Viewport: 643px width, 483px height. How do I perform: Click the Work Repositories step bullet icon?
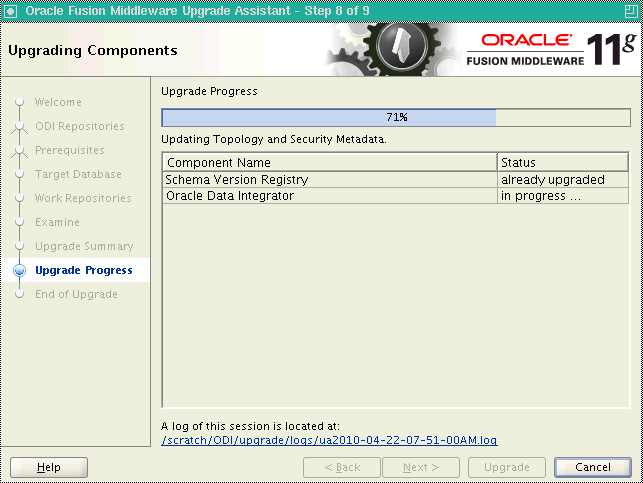19,198
